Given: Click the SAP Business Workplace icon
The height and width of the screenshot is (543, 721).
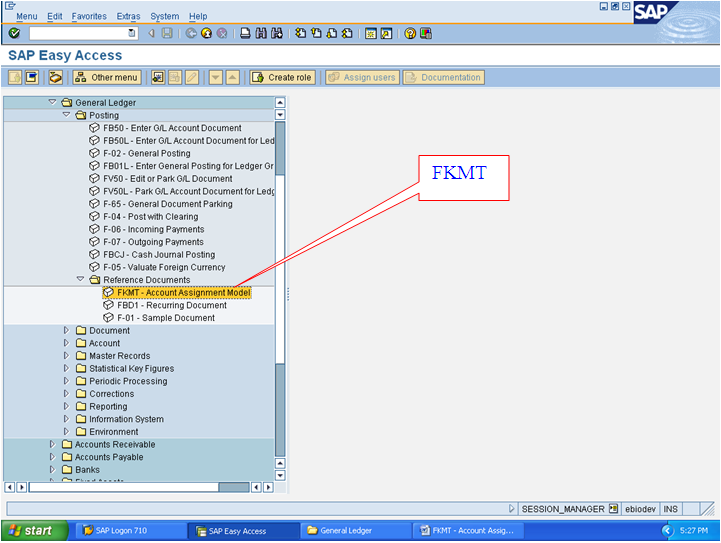Looking at the screenshot, I should [x=56, y=77].
